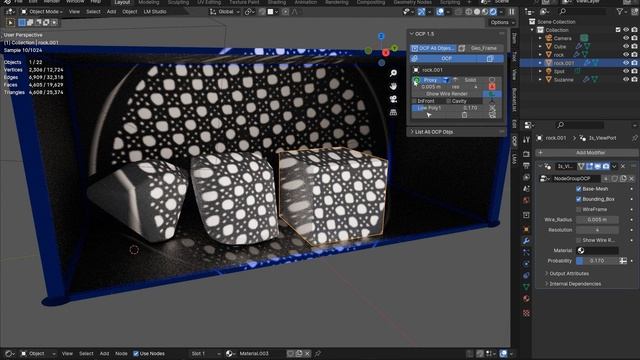Click OCP All Objs button

pyautogui.click(x=433, y=48)
